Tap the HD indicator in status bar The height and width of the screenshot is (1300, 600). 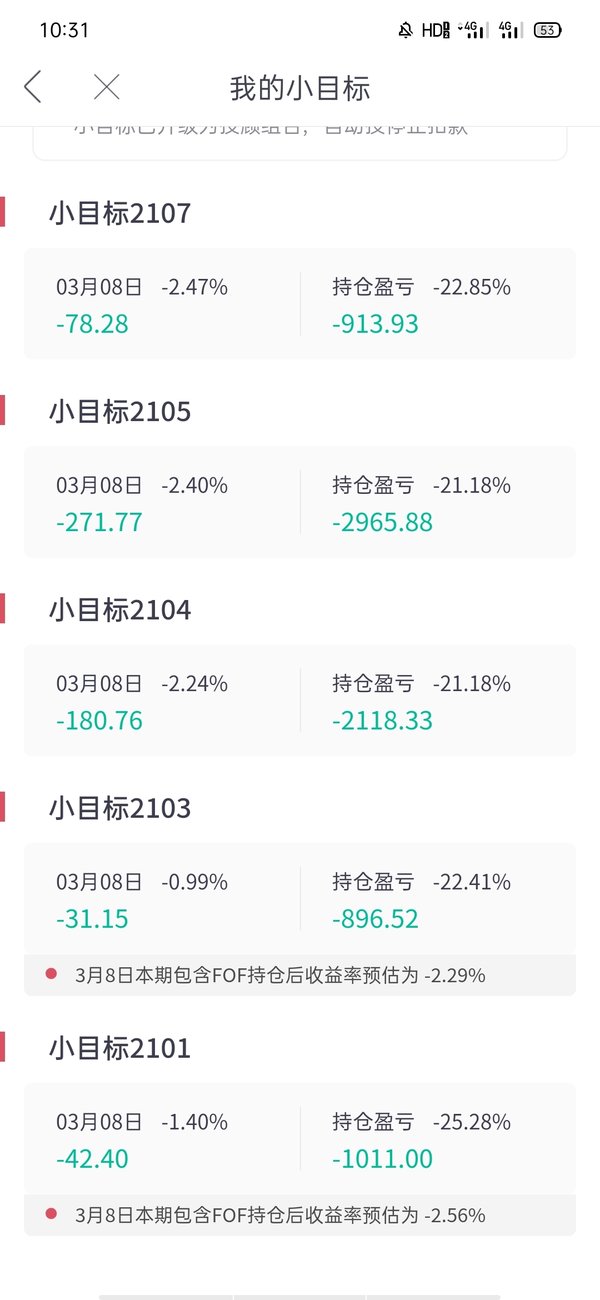435,30
